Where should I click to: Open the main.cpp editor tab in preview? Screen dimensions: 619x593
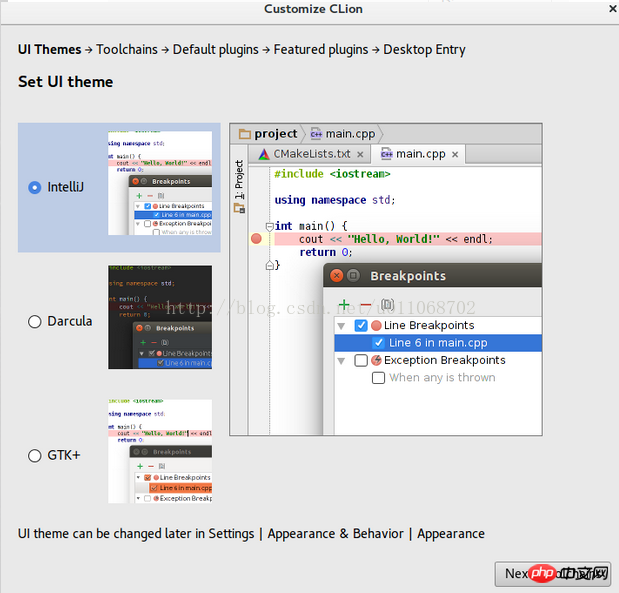coord(418,154)
